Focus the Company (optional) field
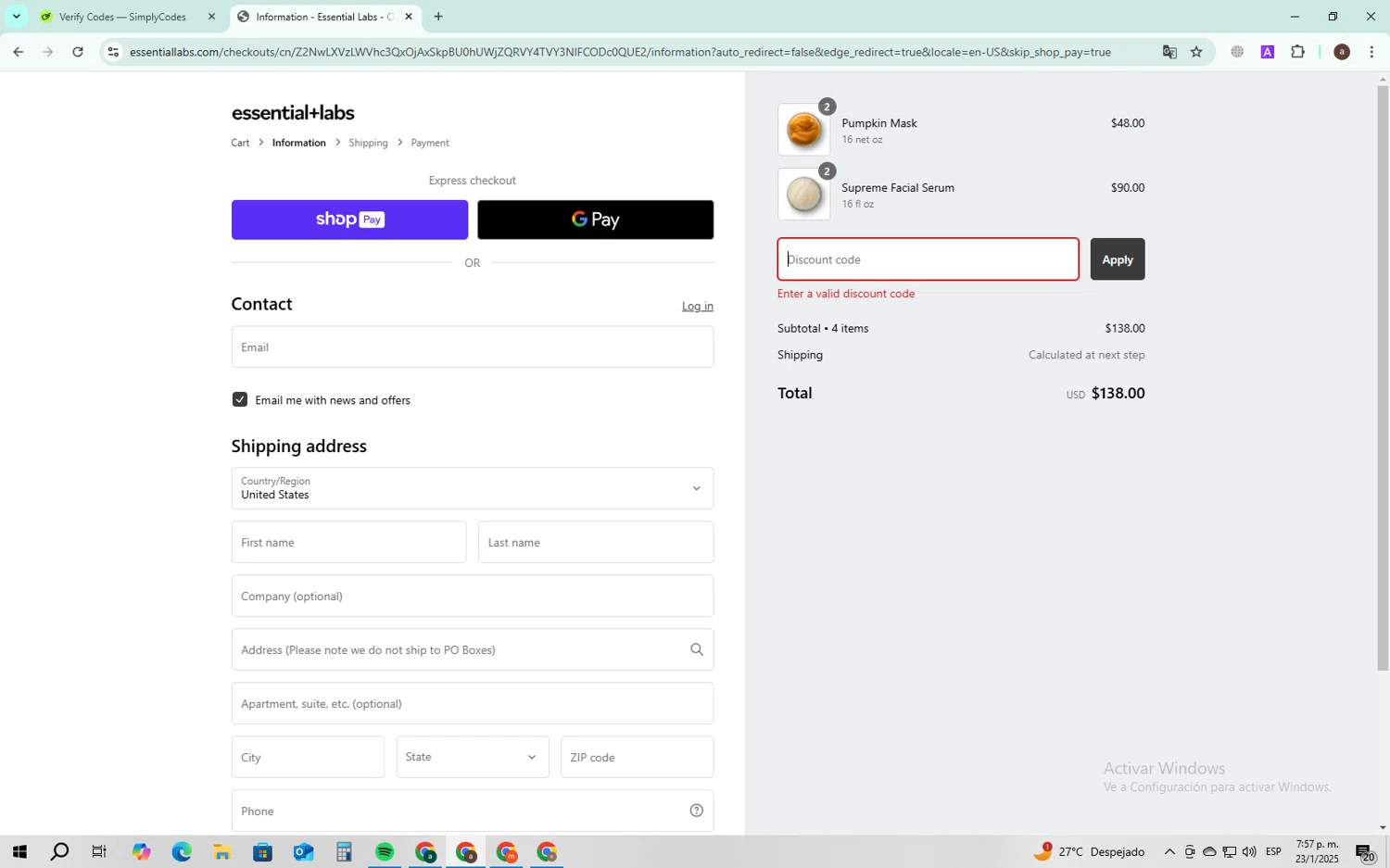The height and width of the screenshot is (868, 1390). tap(473, 596)
